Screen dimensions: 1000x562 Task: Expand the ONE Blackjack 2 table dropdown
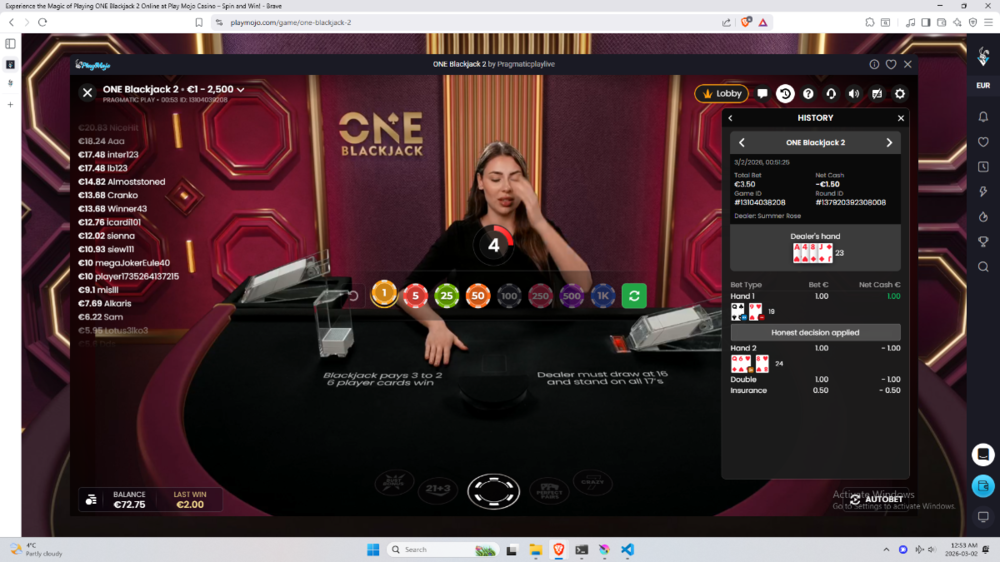tap(240, 90)
